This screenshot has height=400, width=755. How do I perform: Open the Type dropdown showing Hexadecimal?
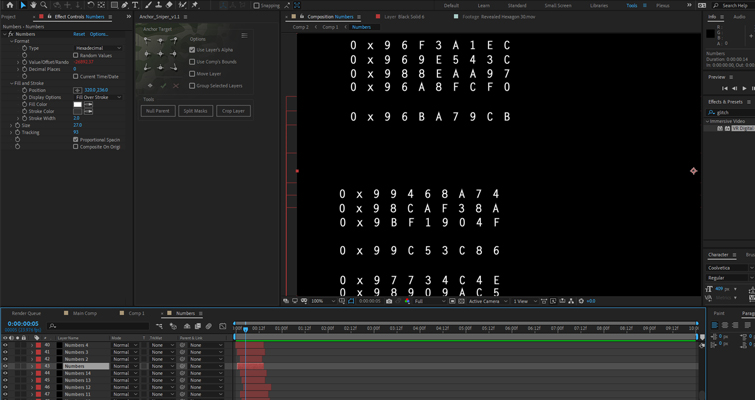click(x=97, y=48)
